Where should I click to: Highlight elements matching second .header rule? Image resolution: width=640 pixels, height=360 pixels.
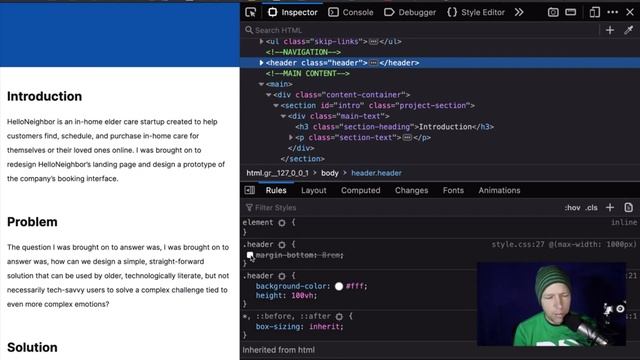[282, 276]
